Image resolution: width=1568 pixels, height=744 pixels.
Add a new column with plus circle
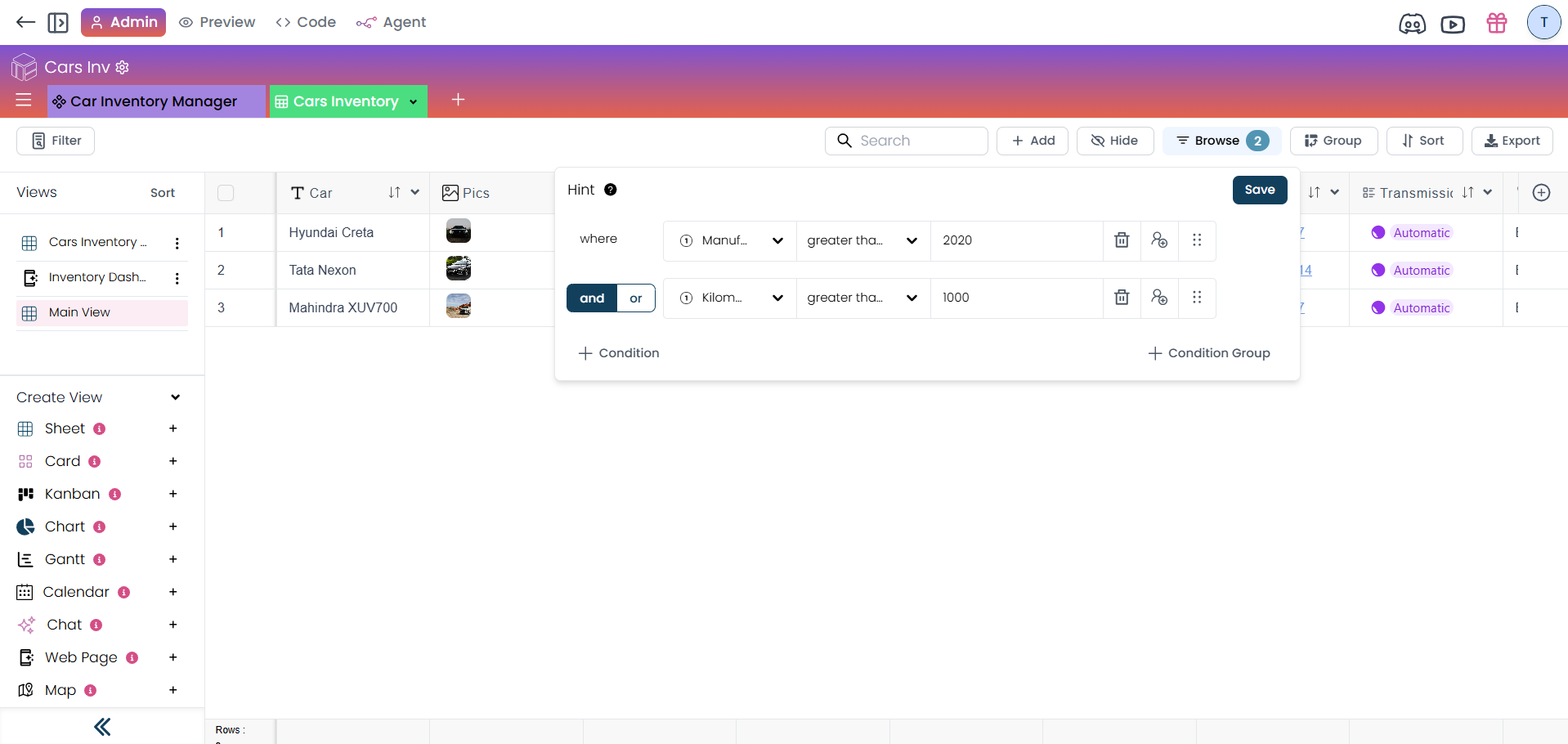pos(1541,193)
